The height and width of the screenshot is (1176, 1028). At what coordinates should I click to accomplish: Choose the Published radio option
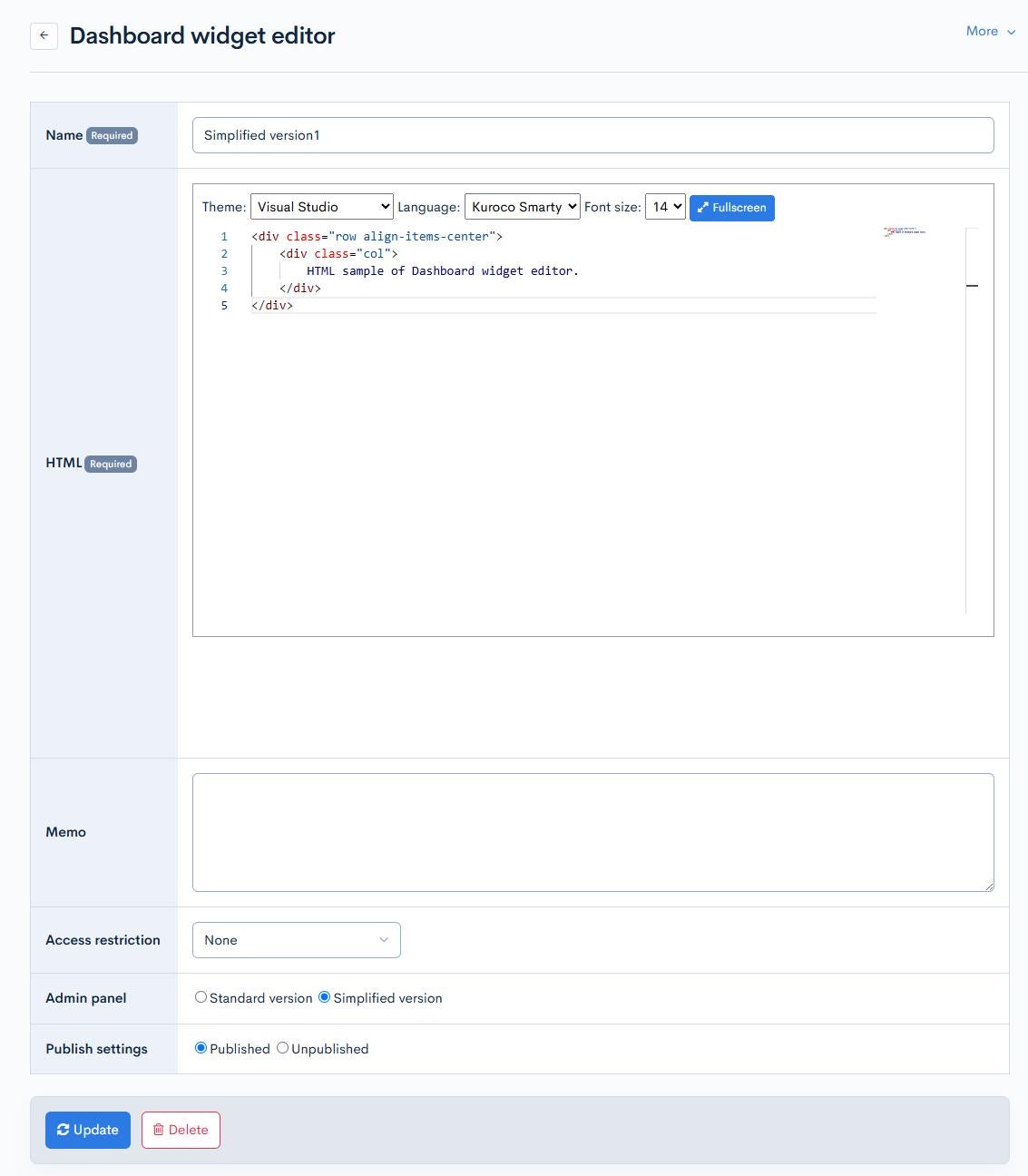tap(201, 1048)
